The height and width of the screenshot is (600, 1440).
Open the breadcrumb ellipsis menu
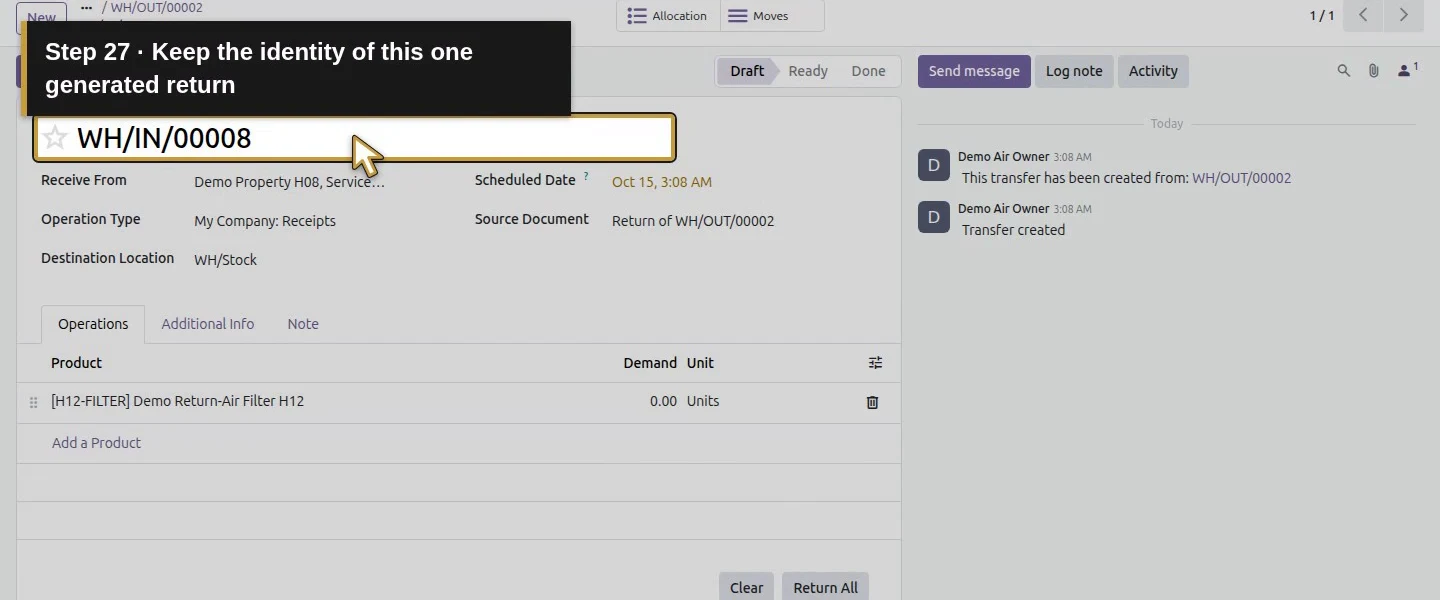tap(87, 8)
